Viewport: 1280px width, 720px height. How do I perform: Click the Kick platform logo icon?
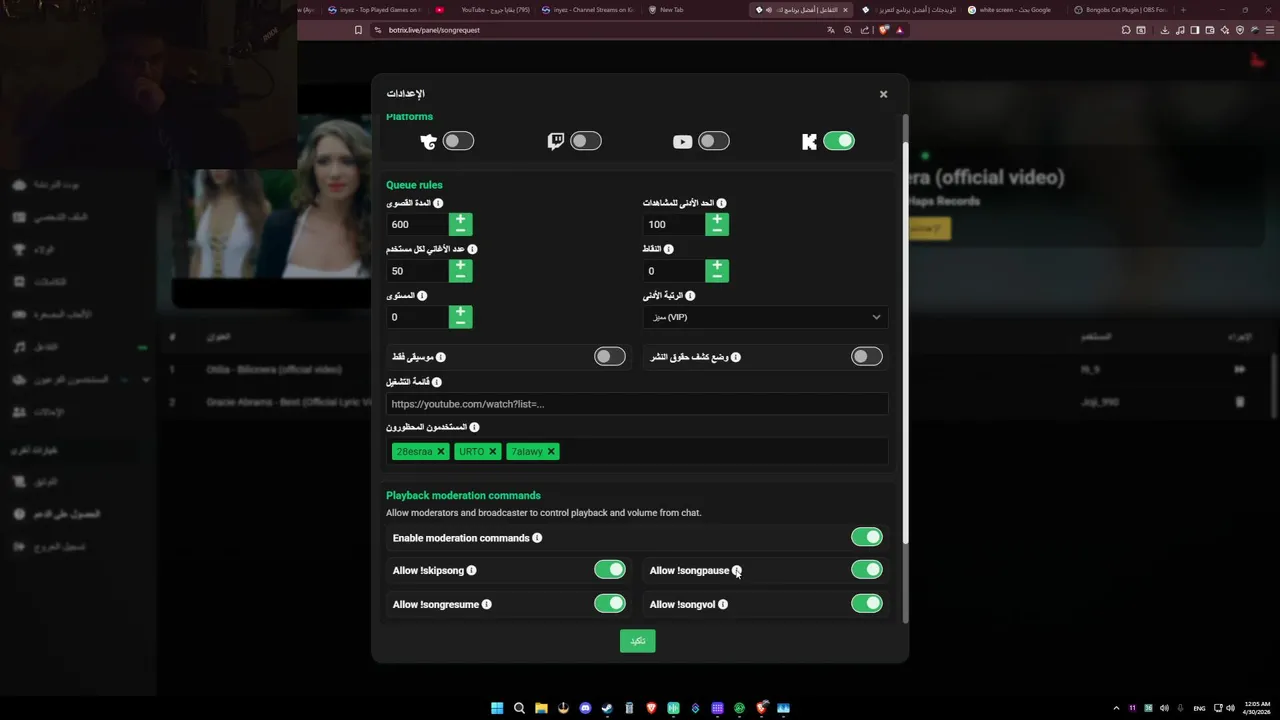pyautogui.click(x=809, y=142)
